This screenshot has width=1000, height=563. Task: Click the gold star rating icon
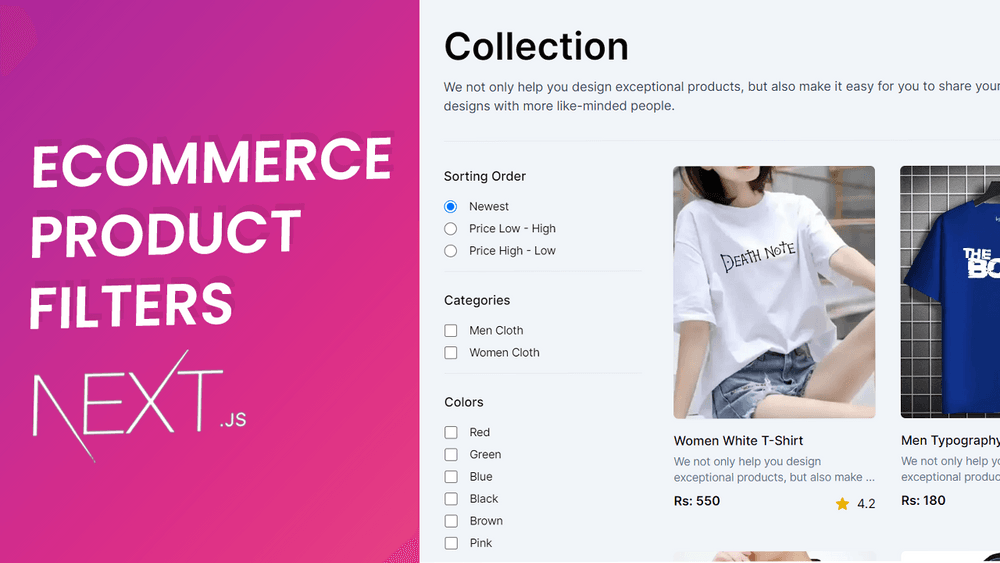click(842, 504)
